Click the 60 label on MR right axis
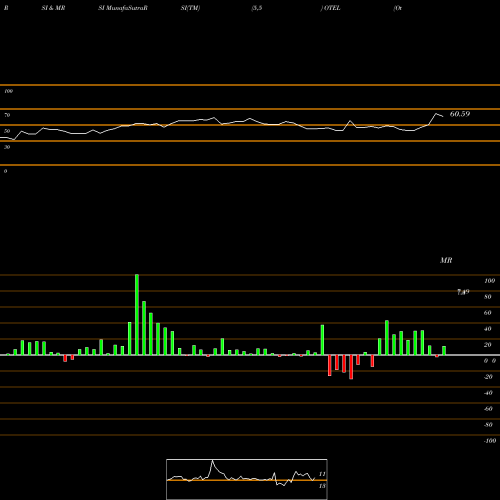This screenshot has width=500, height=500. coord(488,313)
